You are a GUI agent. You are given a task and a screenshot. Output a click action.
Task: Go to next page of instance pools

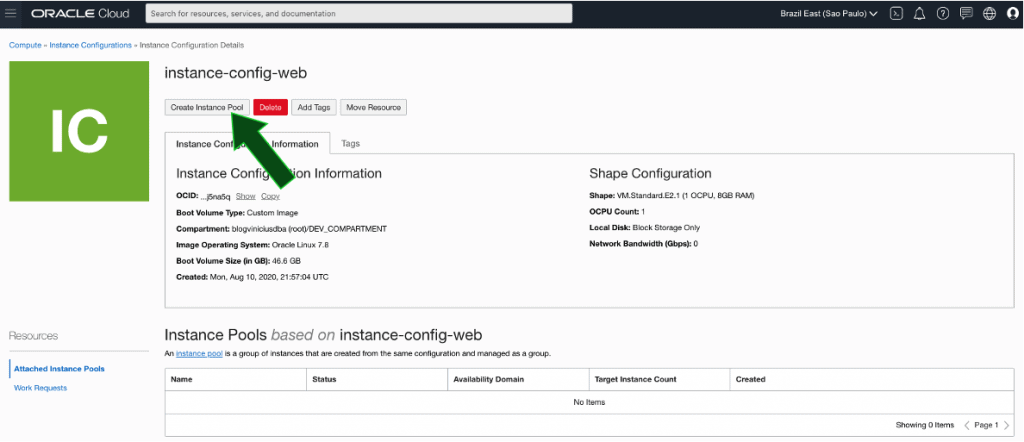(x=1004, y=425)
